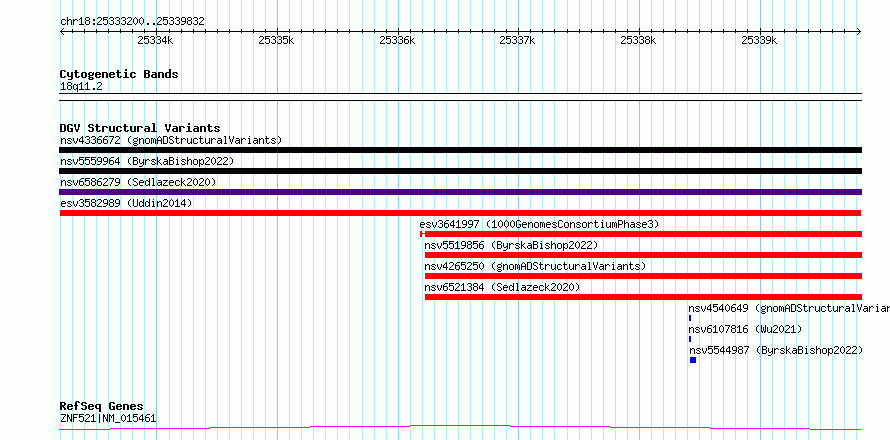The width and height of the screenshot is (890, 440).
Task: Click the DGV Structural Variants track title
Action: [x=140, y=128]
